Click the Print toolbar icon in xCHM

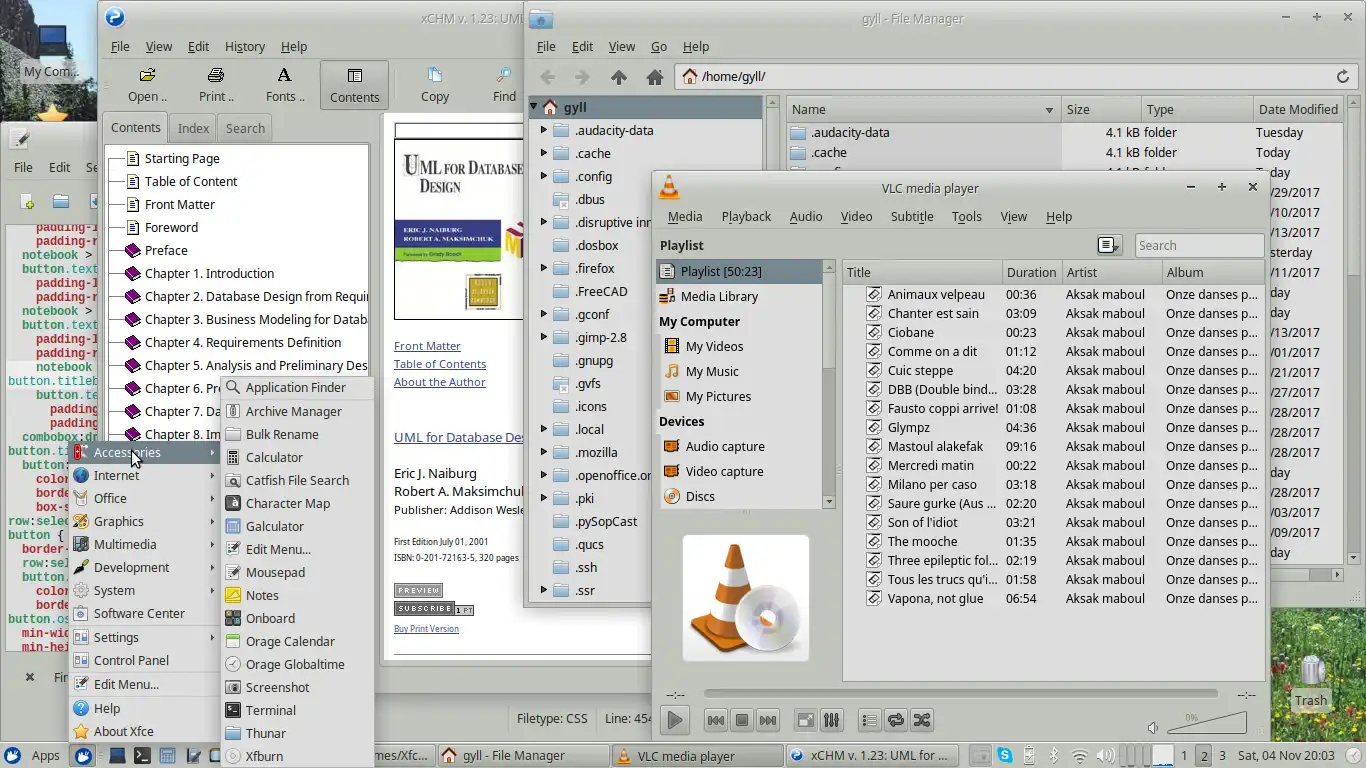click(216, 85)
